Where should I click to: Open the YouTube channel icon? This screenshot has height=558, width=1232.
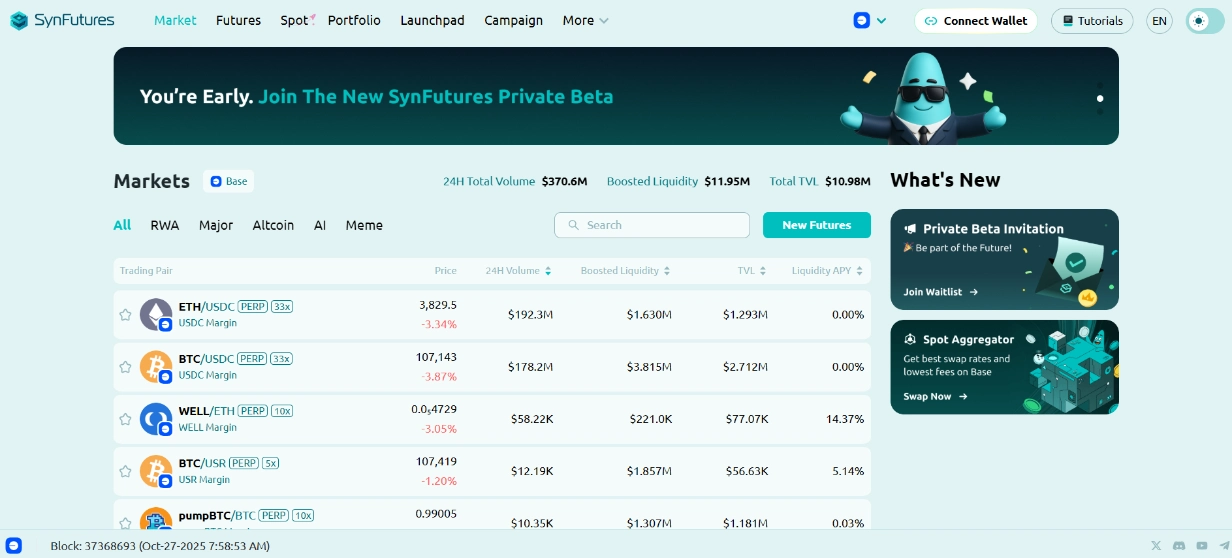point(1202,545)
